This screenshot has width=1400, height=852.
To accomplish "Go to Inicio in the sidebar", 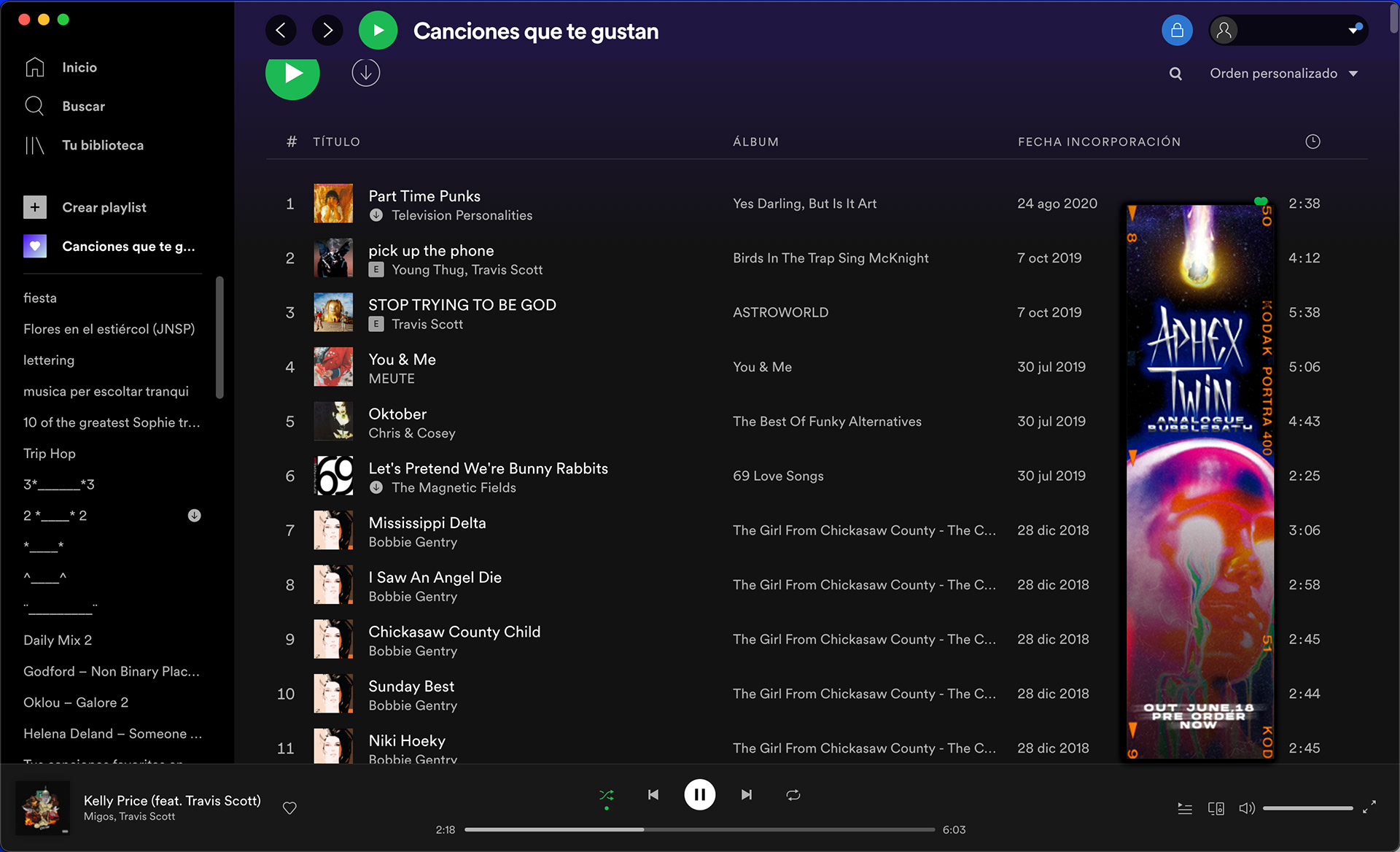I will coord(61,67).
